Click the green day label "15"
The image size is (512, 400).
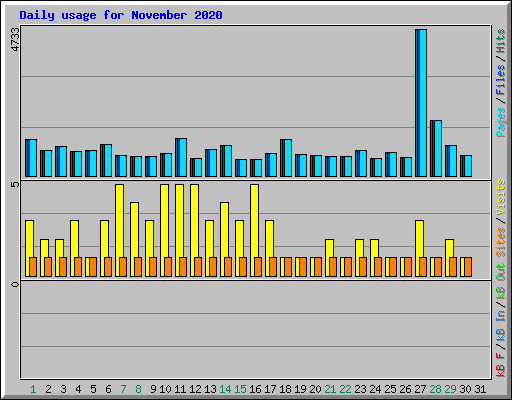[240, 389]
